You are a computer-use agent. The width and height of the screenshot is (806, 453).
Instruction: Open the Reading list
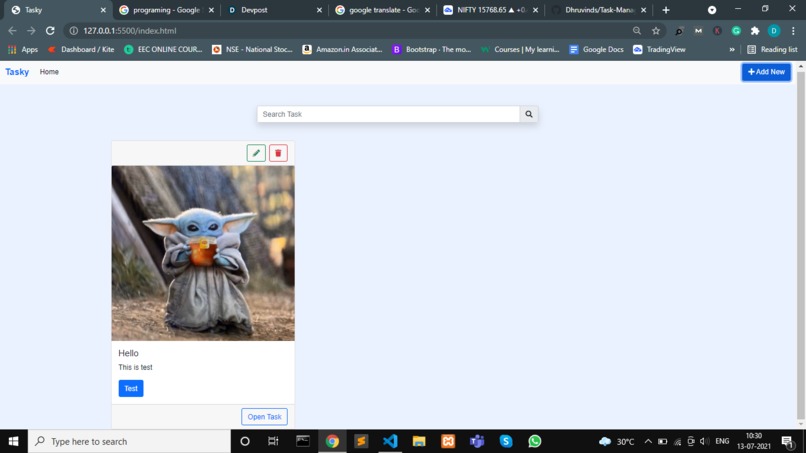772,49
